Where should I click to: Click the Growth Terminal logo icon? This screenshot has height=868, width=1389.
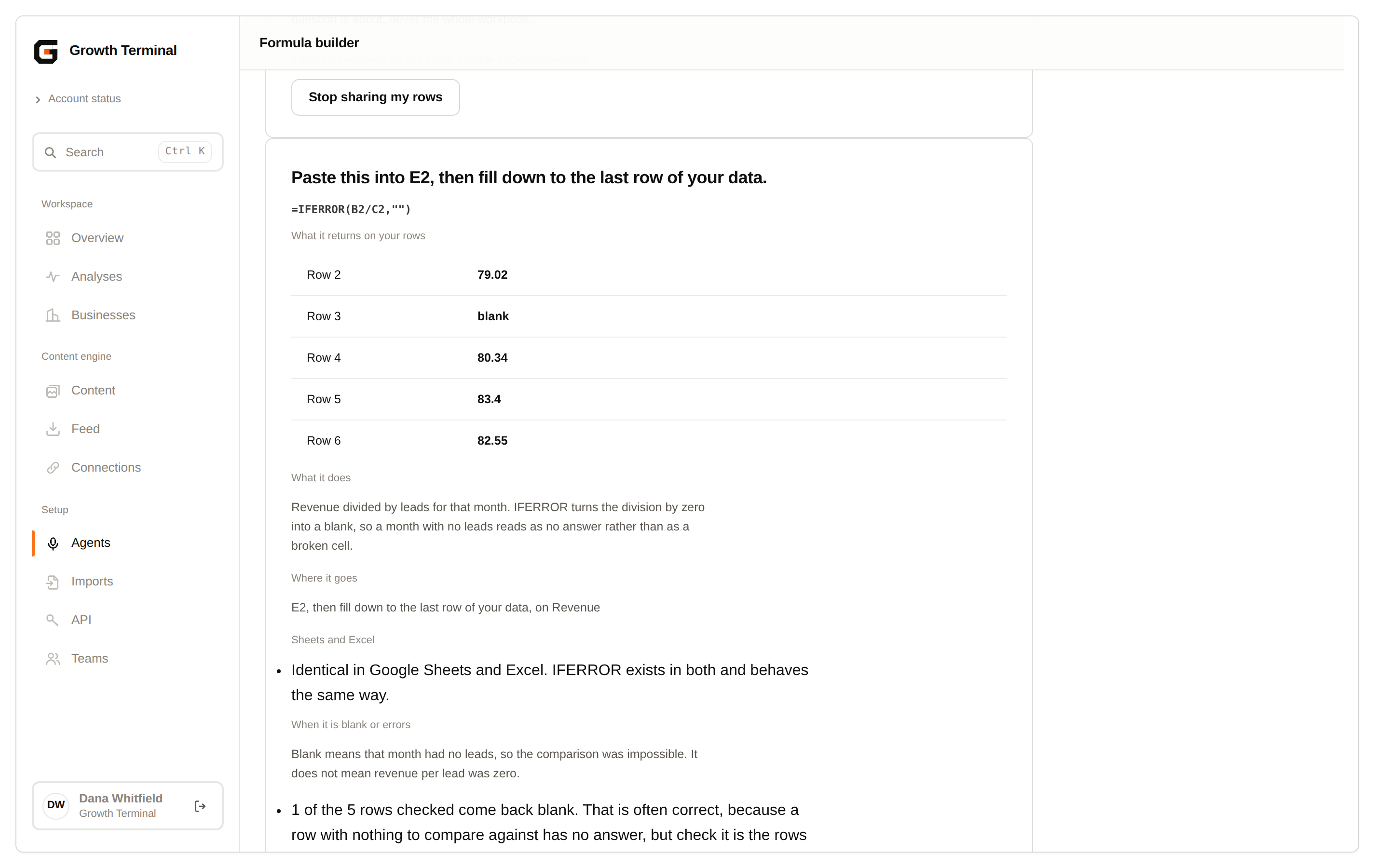[46, 51]
